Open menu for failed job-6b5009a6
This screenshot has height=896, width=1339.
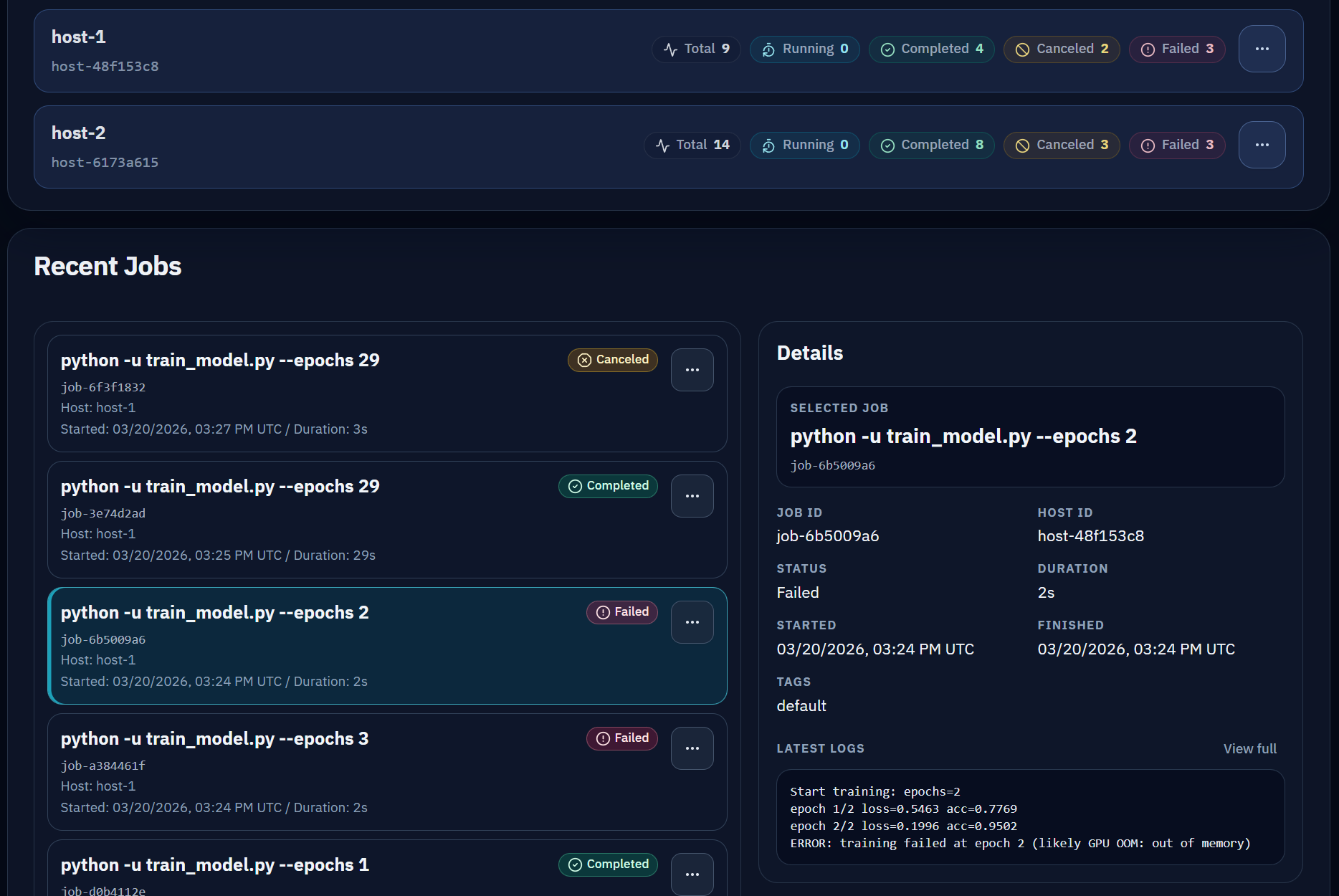click(692, 622)
